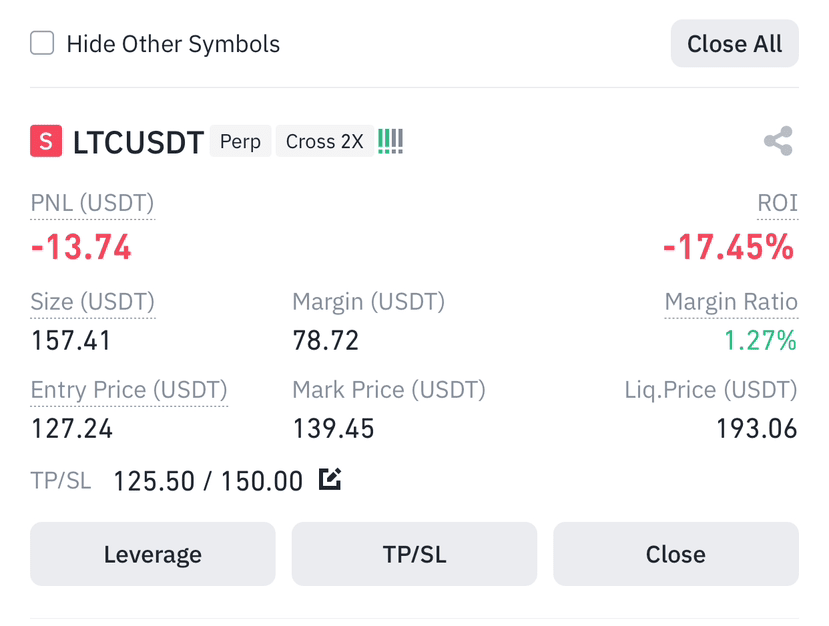Open the Leverage adjustment button
The height and width of the screenshot is (626, 829).
(153, 554)
